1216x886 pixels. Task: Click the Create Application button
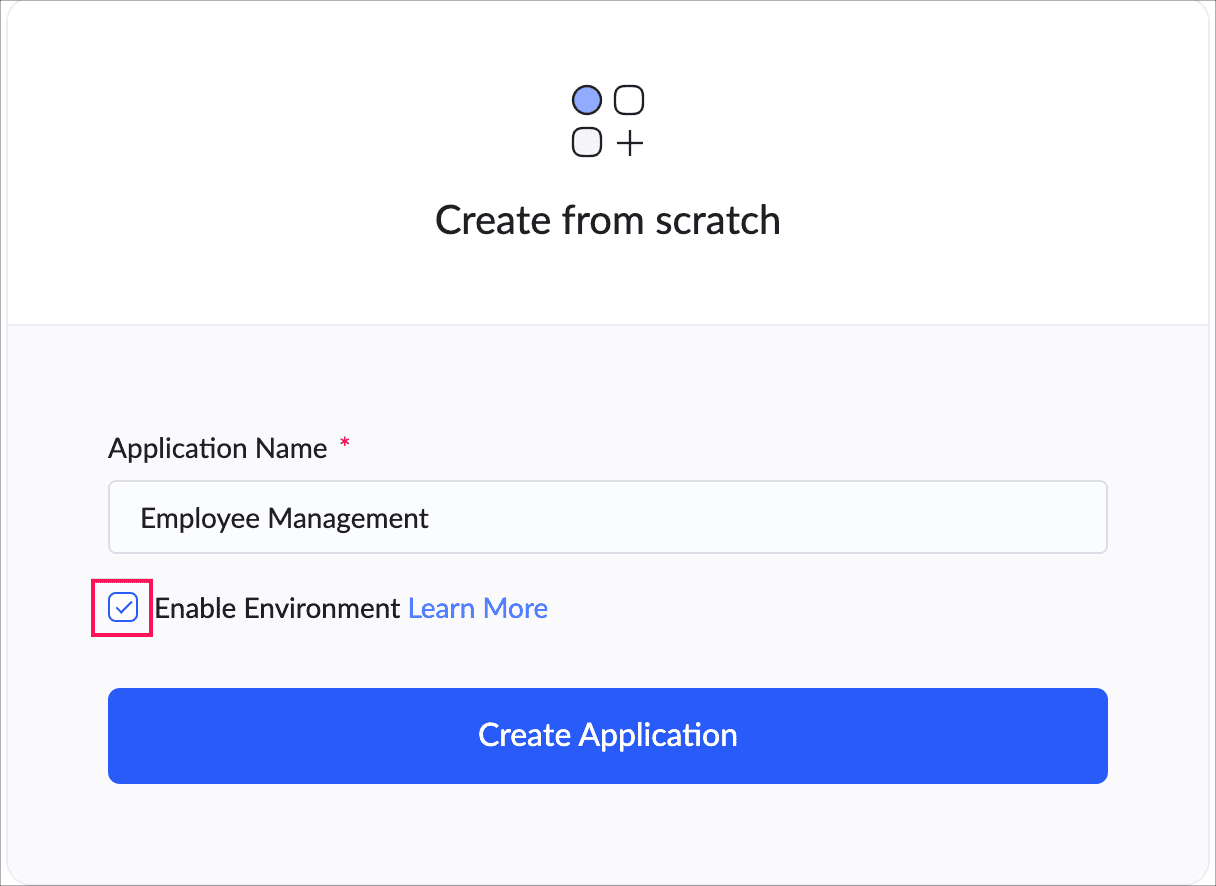[608, 736]
